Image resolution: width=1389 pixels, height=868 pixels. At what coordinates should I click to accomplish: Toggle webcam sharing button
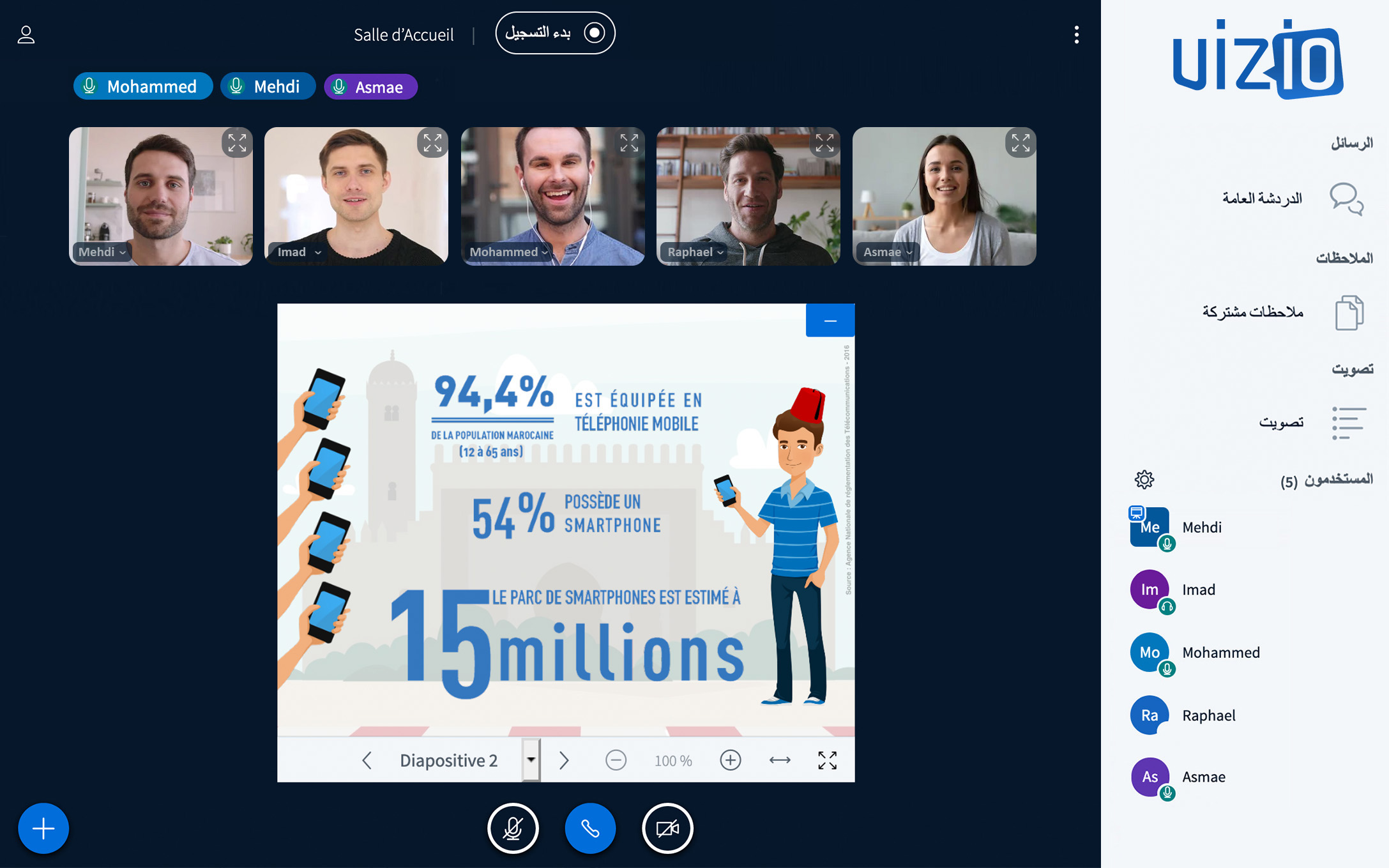click(x=667, y=828)
